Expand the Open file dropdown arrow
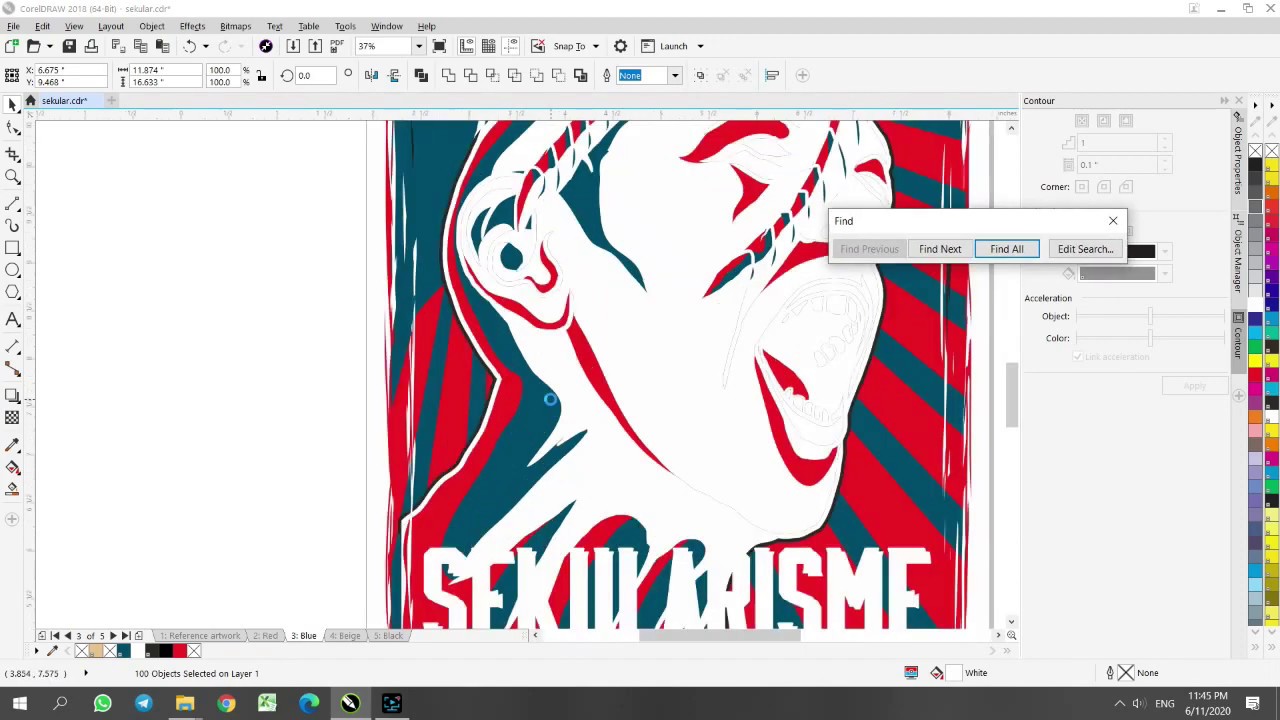Screen dimensions: 1280x720 pos(49,46)
